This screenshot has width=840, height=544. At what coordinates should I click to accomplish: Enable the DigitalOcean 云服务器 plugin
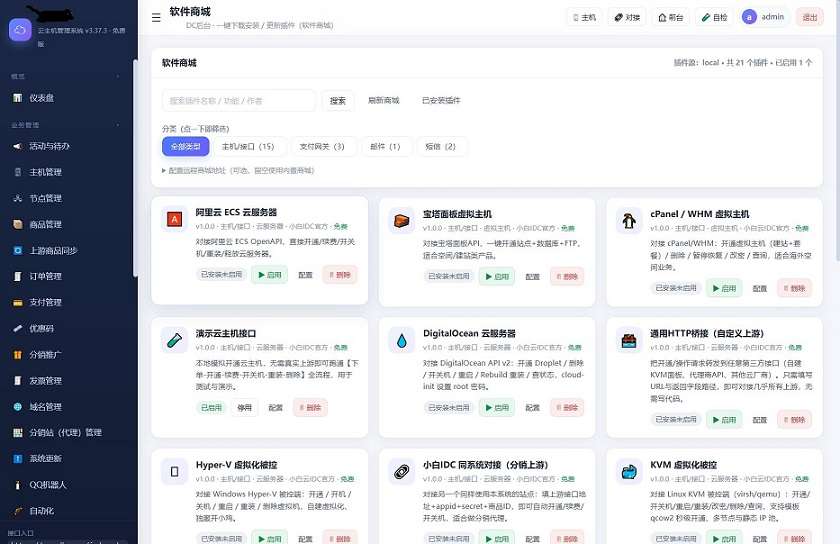497,408
